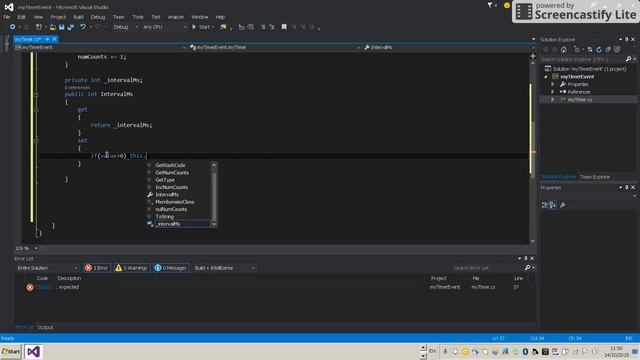The height and width of the screenshot is (360, 640).
Task: Click the Bluetooth tray icon
Action: [x=525, y=351]
